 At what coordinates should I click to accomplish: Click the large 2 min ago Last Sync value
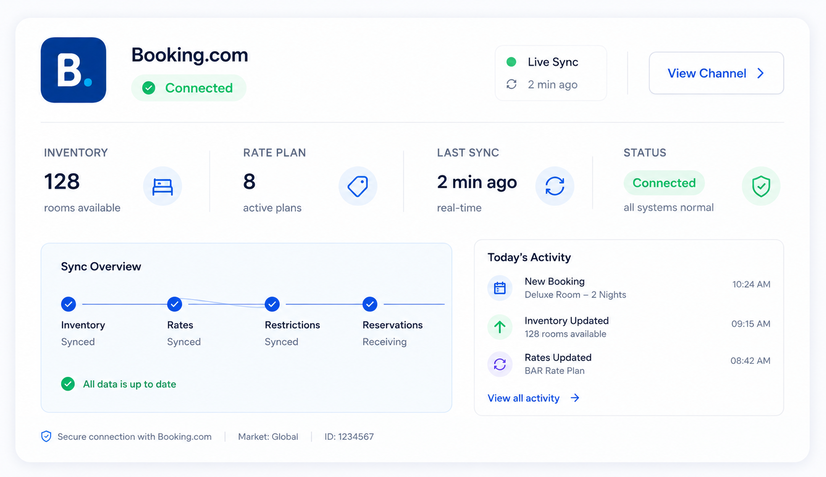[x=477, y=182]
